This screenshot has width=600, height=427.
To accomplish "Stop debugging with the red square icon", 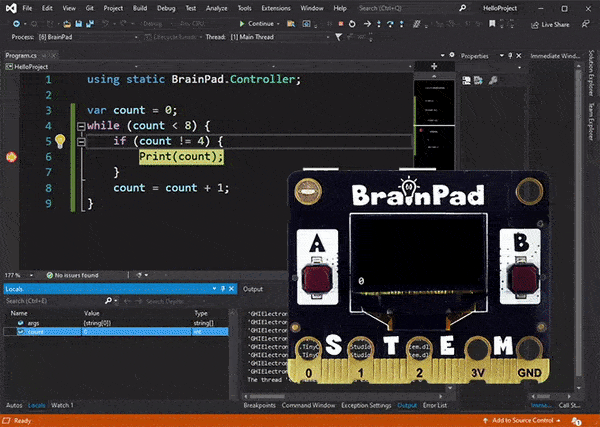I will (x=341, y=24).
